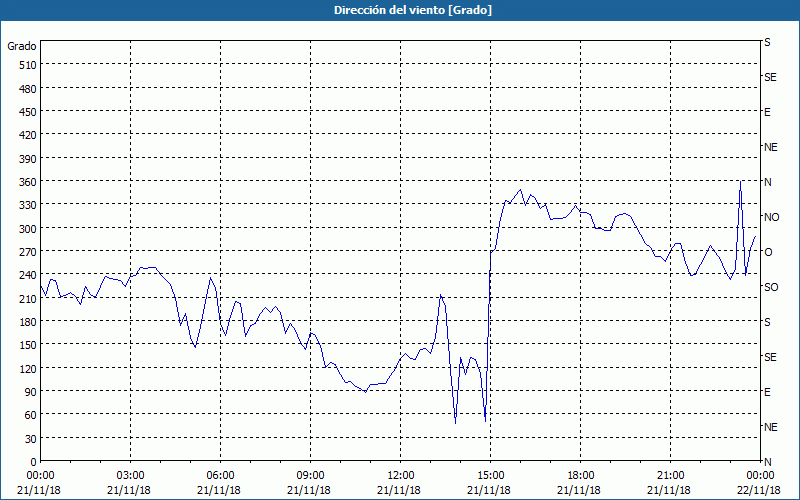Select the "N" compass label beside the 0 baseline
The height and width of the screenshot is (500, 800).
click(x=767, y=462)
